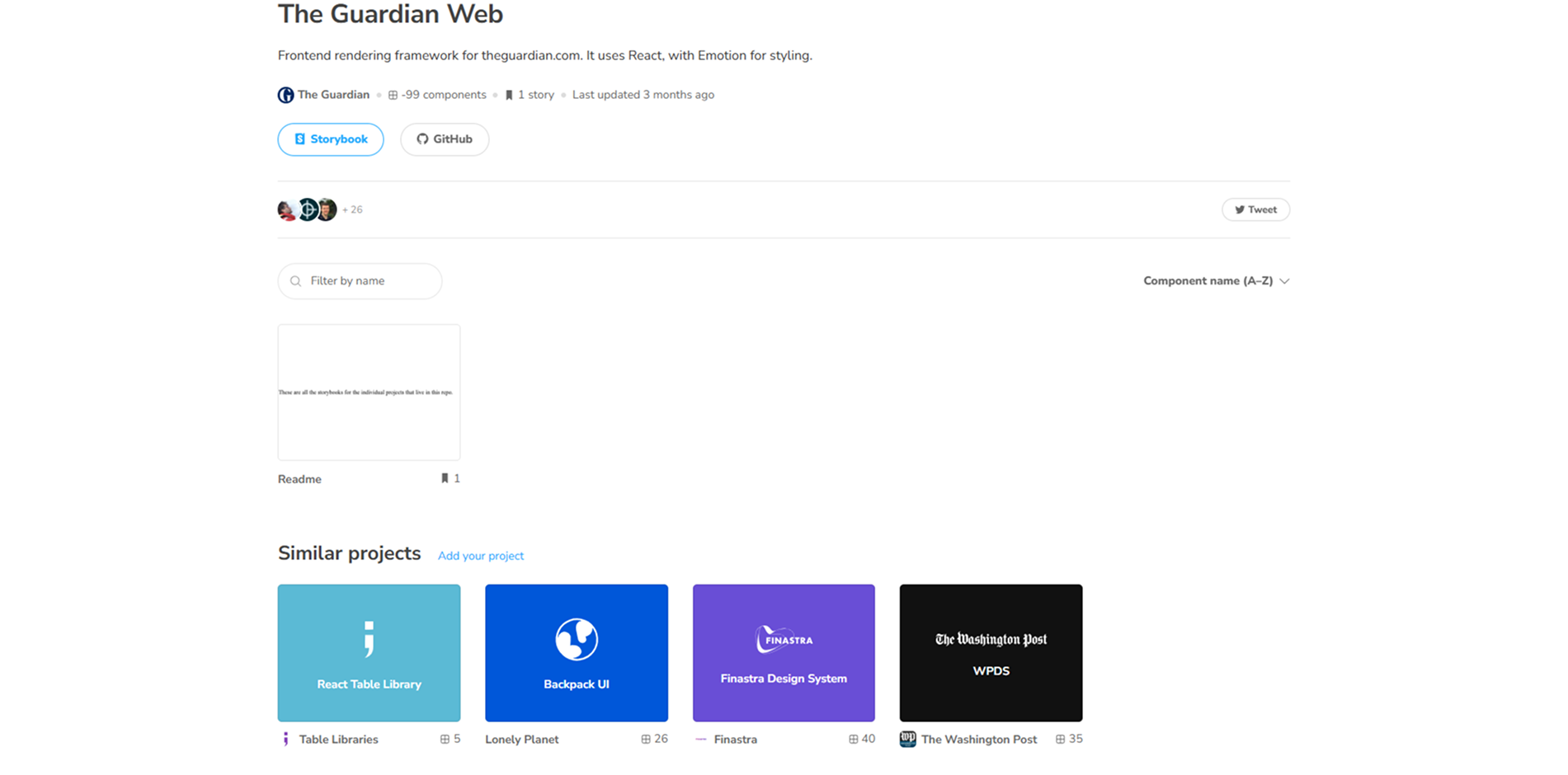1568x775 pixels.
Task: Click the GitHub octocat icon
Action: point(422,139)
